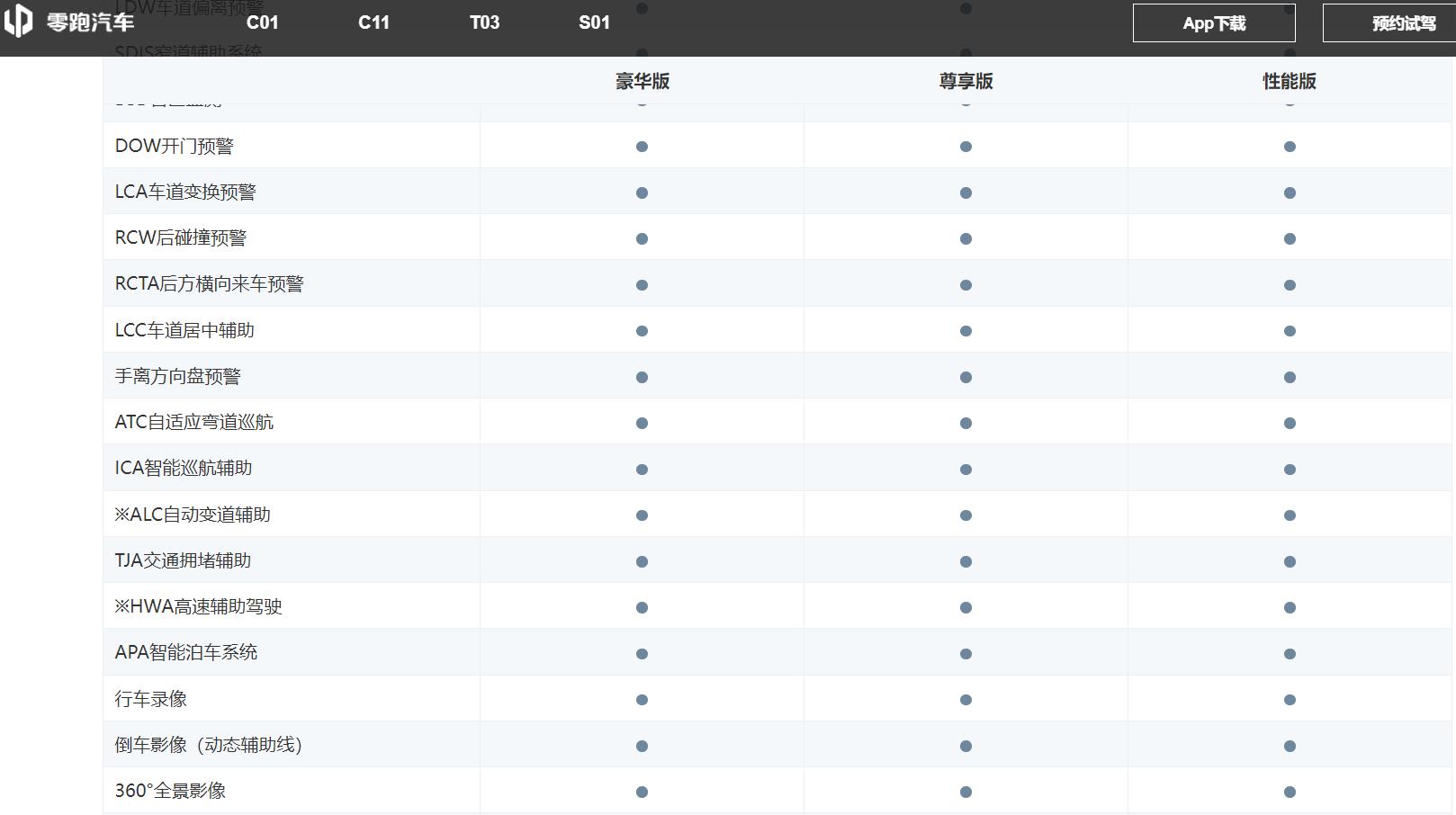Select the 豪华版 column header
This screenshot has width=1456, height=815.
[x=642, y=81]
